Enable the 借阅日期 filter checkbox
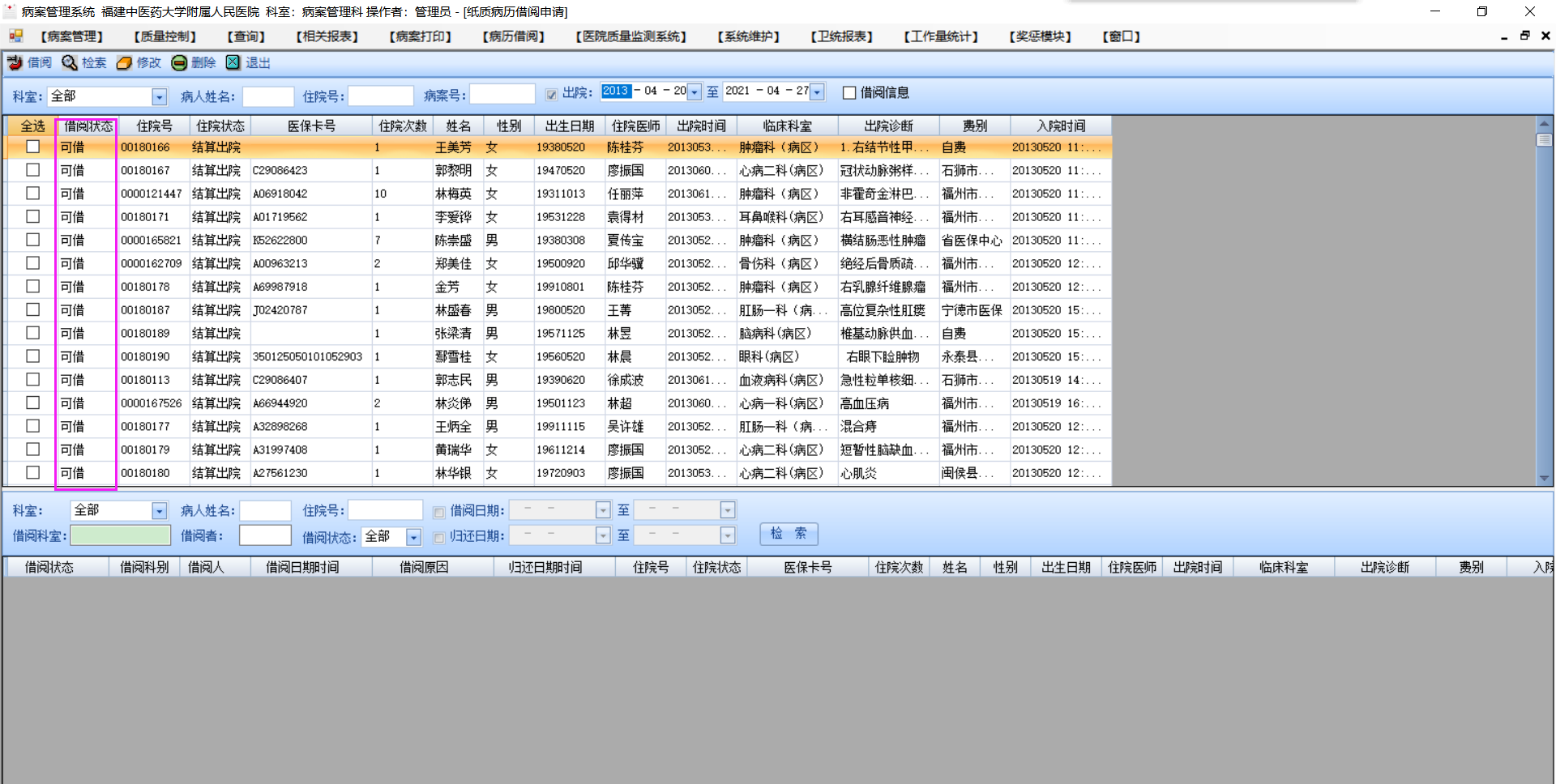Image resolution: width=1556 pixels, height=784 pixels. pyautogui.click(x=438, y=512)
